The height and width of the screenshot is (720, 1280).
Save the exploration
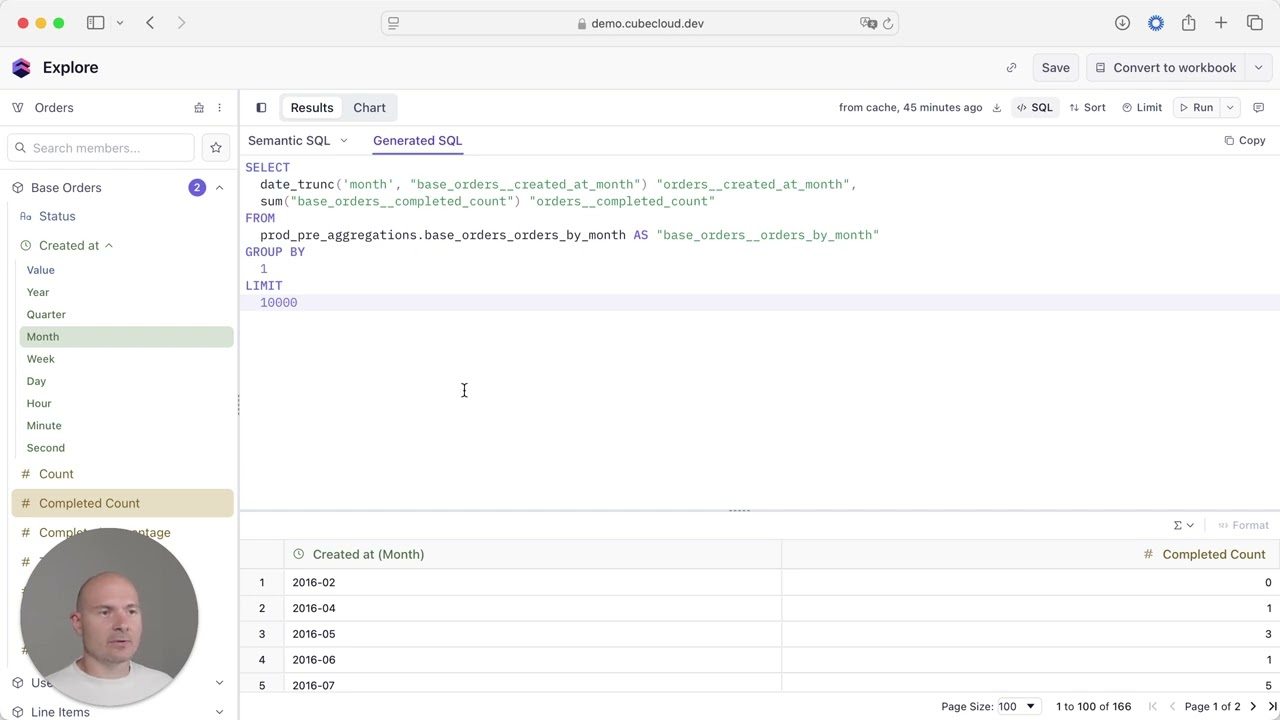1055,68
